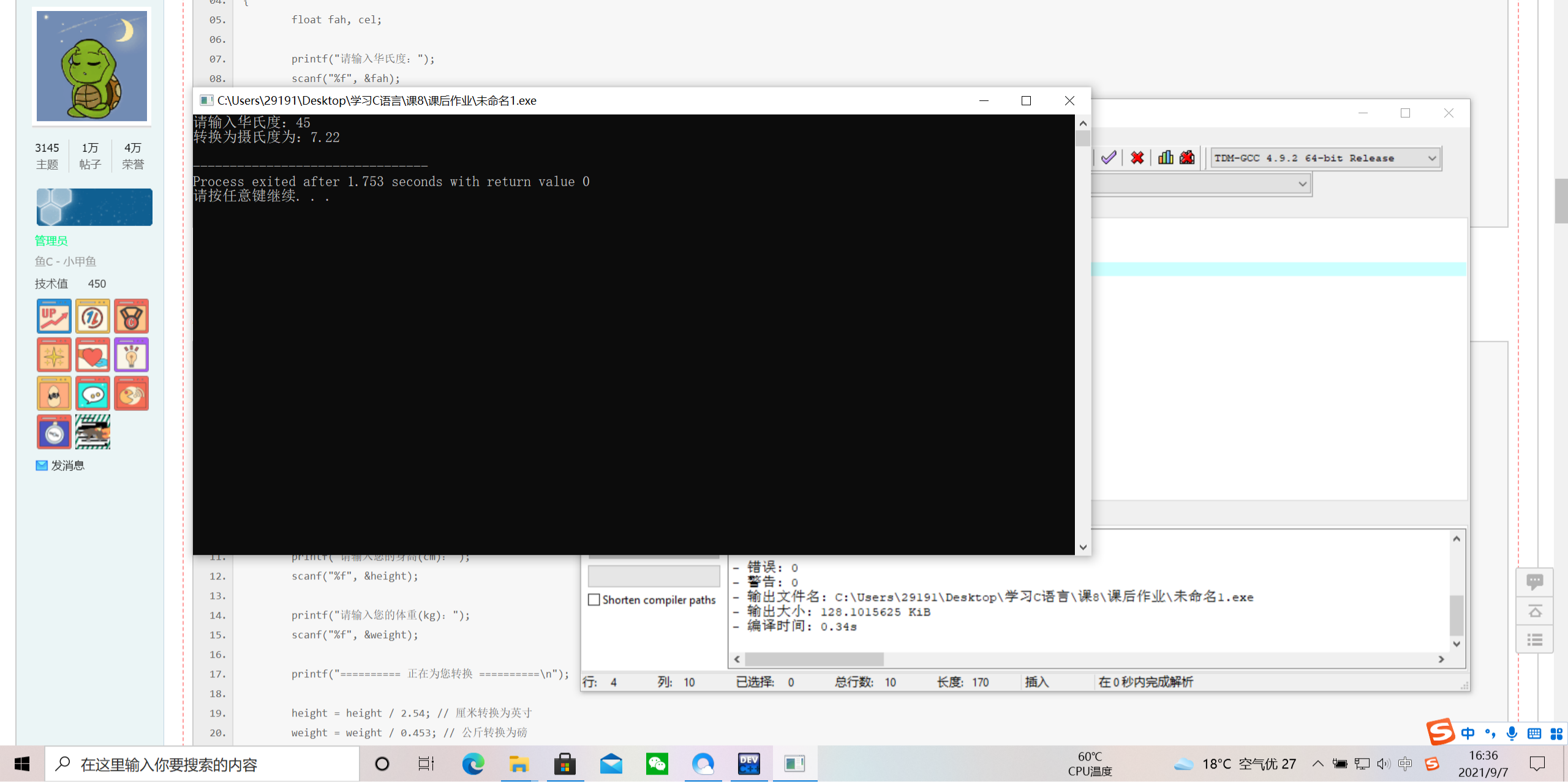Click the blue hexagon banner image in sidebar
This screenshot has width=1568, height=782.
pyautogui.click(x=94, y=207)
